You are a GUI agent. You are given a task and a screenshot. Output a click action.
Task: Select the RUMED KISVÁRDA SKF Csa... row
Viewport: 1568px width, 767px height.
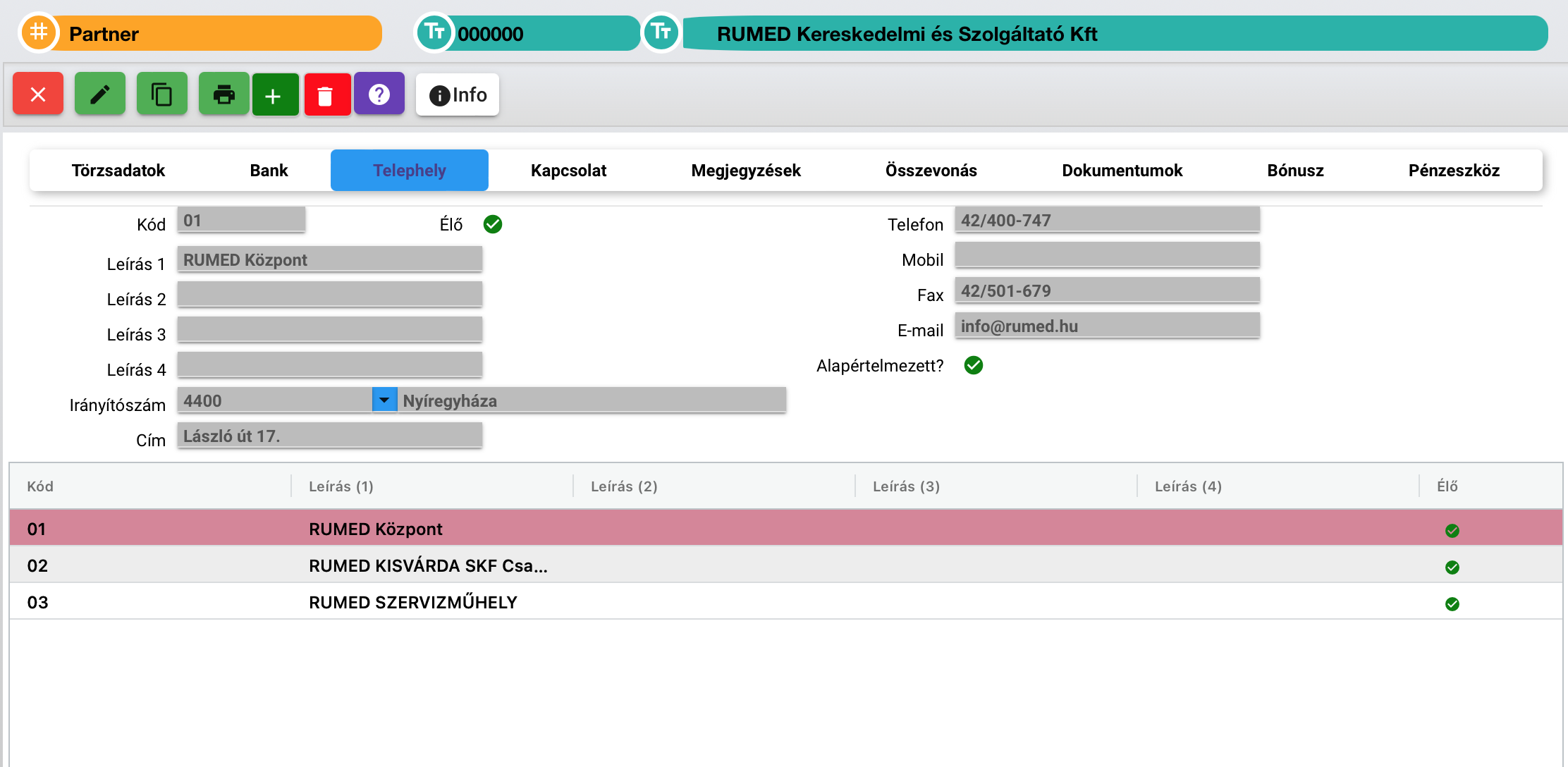[x=786, y=565]
